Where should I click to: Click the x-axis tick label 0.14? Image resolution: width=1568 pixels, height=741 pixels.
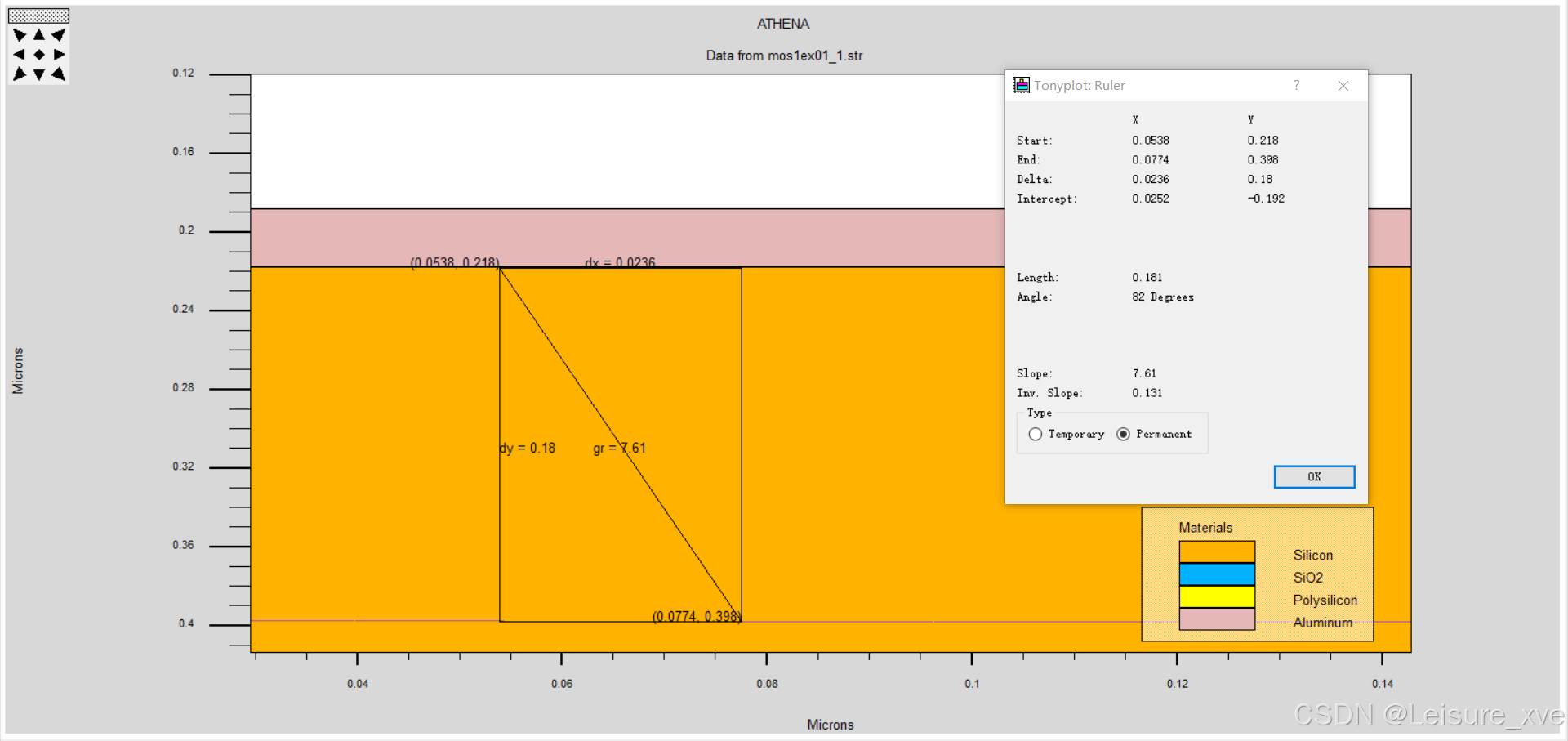(1383, 684)
